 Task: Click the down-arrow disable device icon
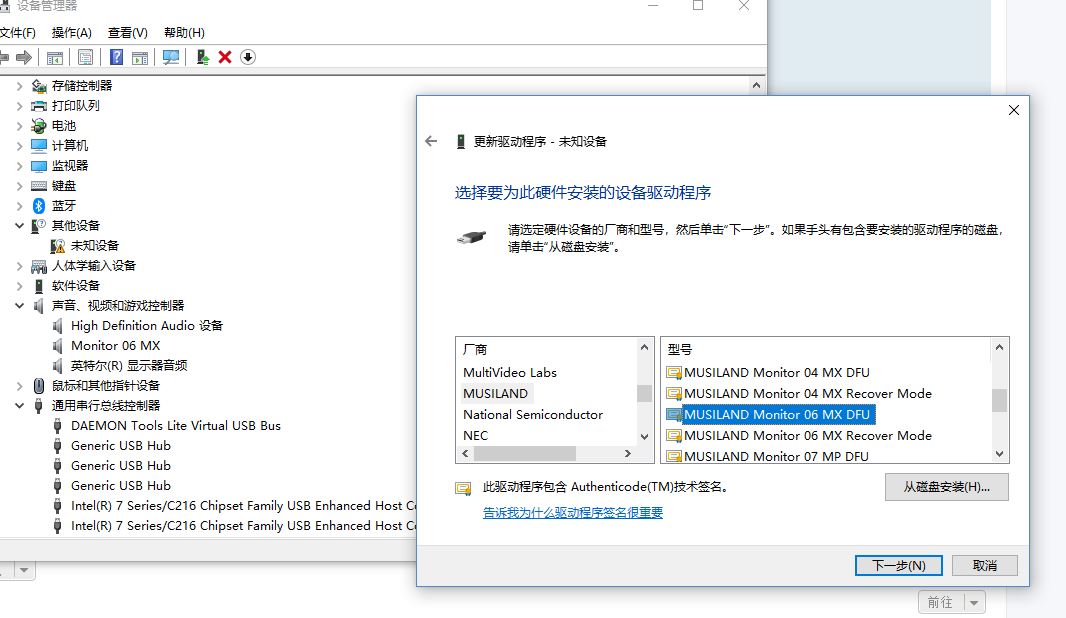(248, 57)
